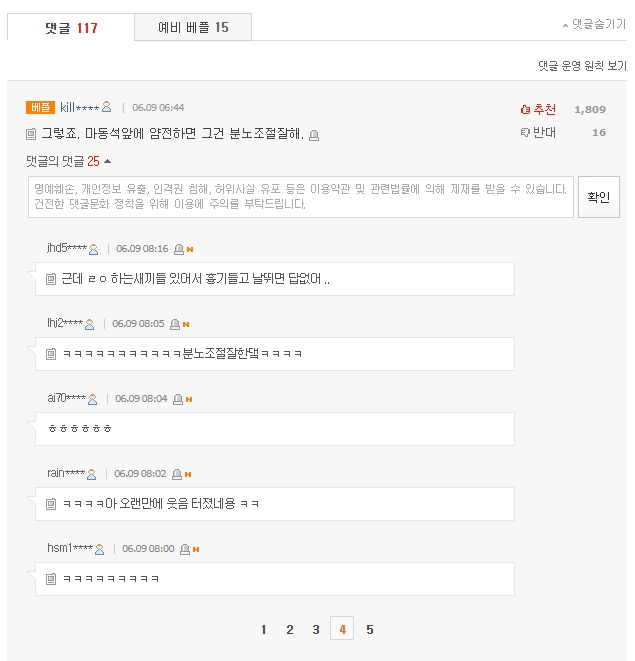The height and width of the screenshot is (661, 635).
Task: Go to replies page 5
Action: pos(370,629)
